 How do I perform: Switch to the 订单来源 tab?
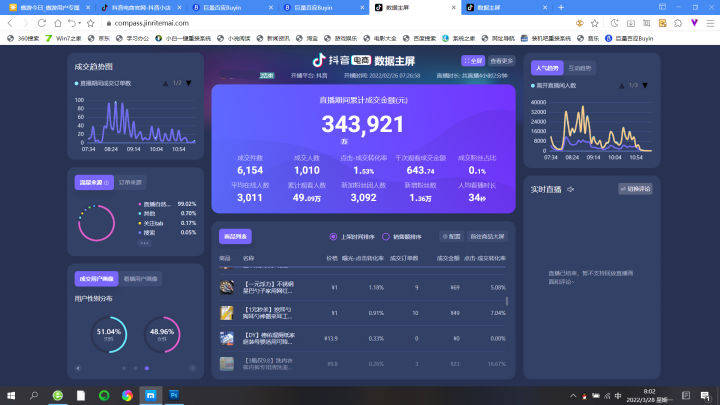coord(131,182)
